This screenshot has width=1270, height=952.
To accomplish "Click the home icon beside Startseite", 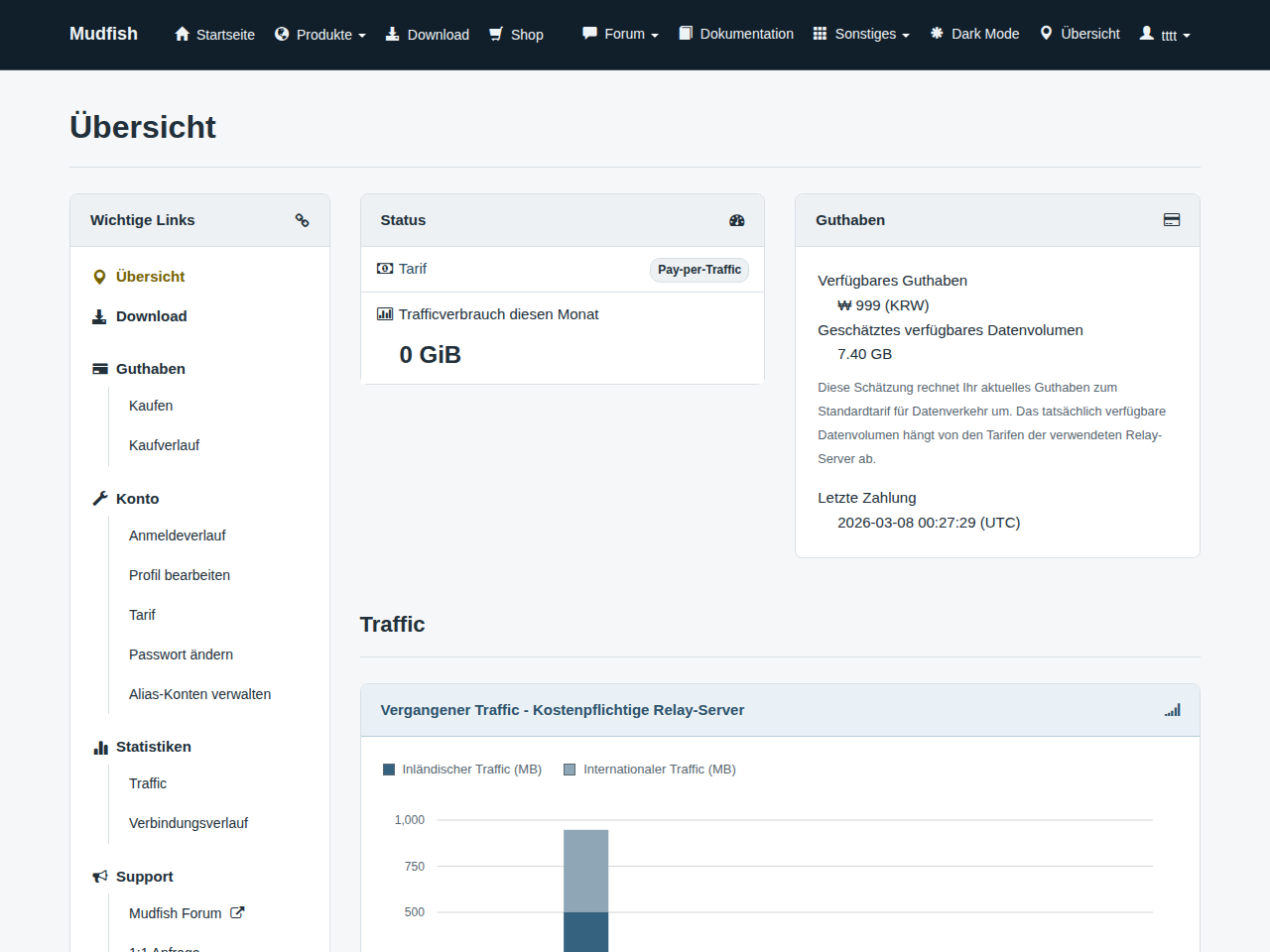I will (182, 34).
